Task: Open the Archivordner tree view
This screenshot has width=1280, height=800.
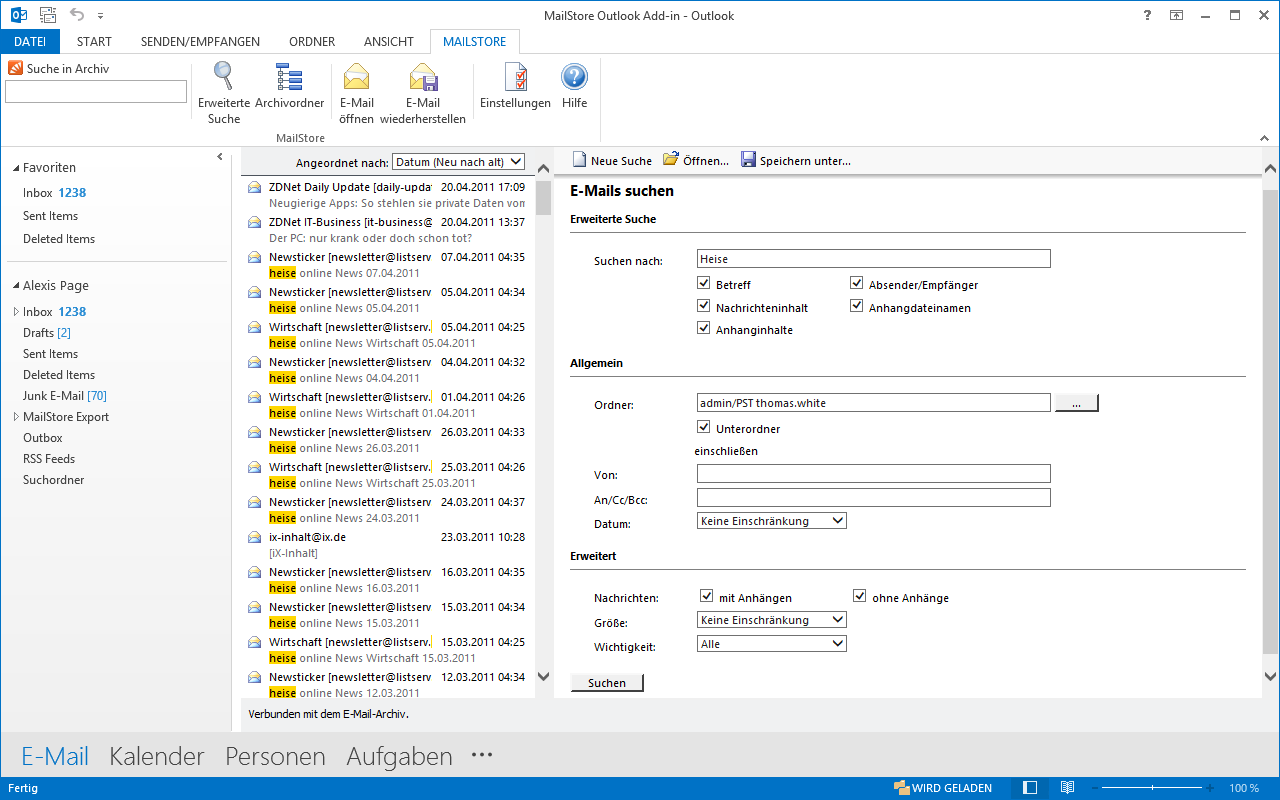Action: (x=289, y=86)
